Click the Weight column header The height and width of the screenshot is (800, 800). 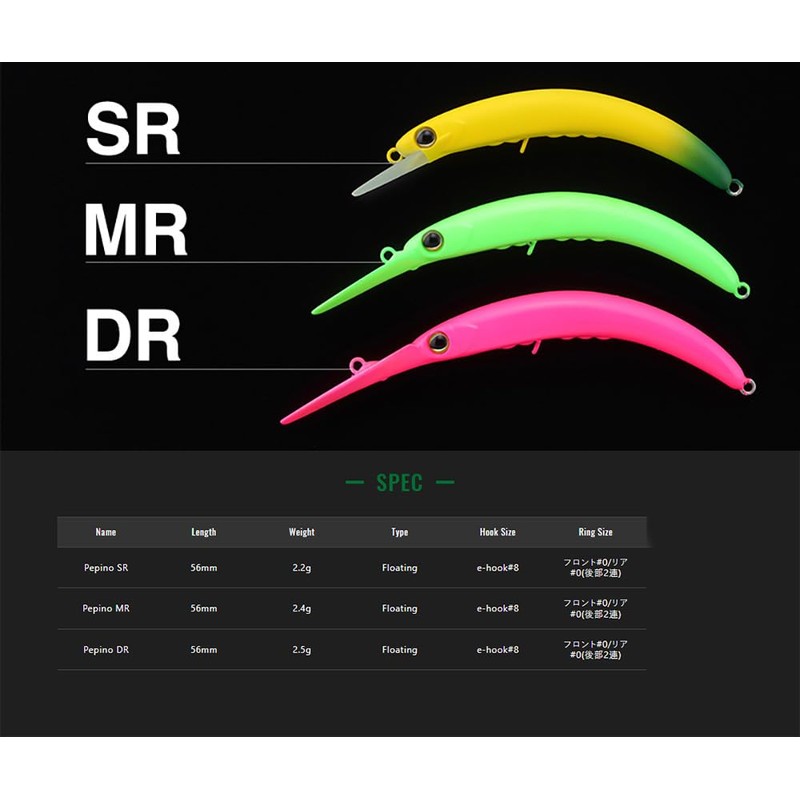pyautogui.click(x=301, y=532)
